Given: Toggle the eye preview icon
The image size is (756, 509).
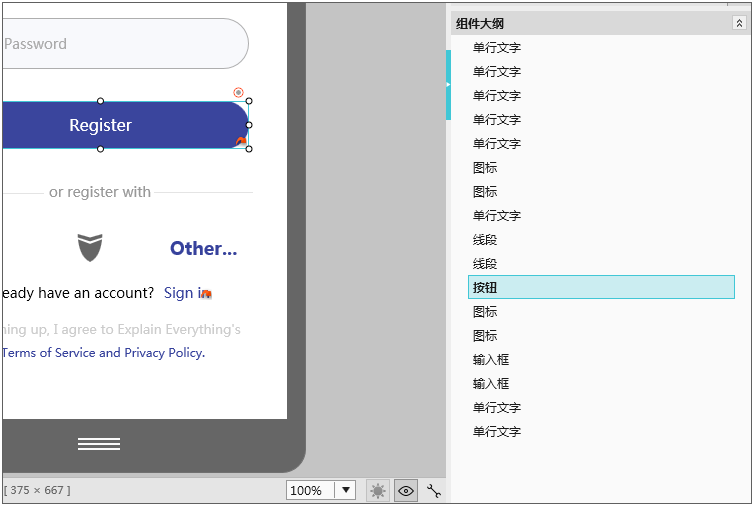Looking at the screenshot, I should (x=406, y=490).
